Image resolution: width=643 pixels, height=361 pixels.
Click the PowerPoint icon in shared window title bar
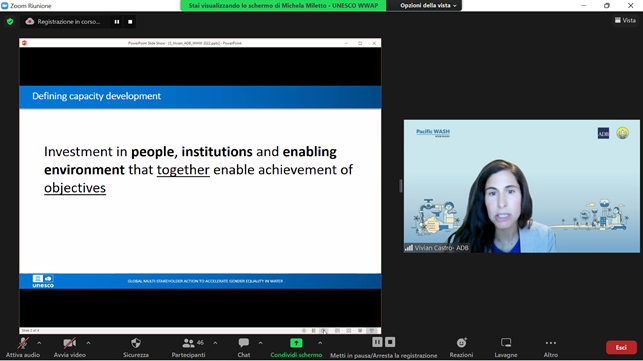25,43
